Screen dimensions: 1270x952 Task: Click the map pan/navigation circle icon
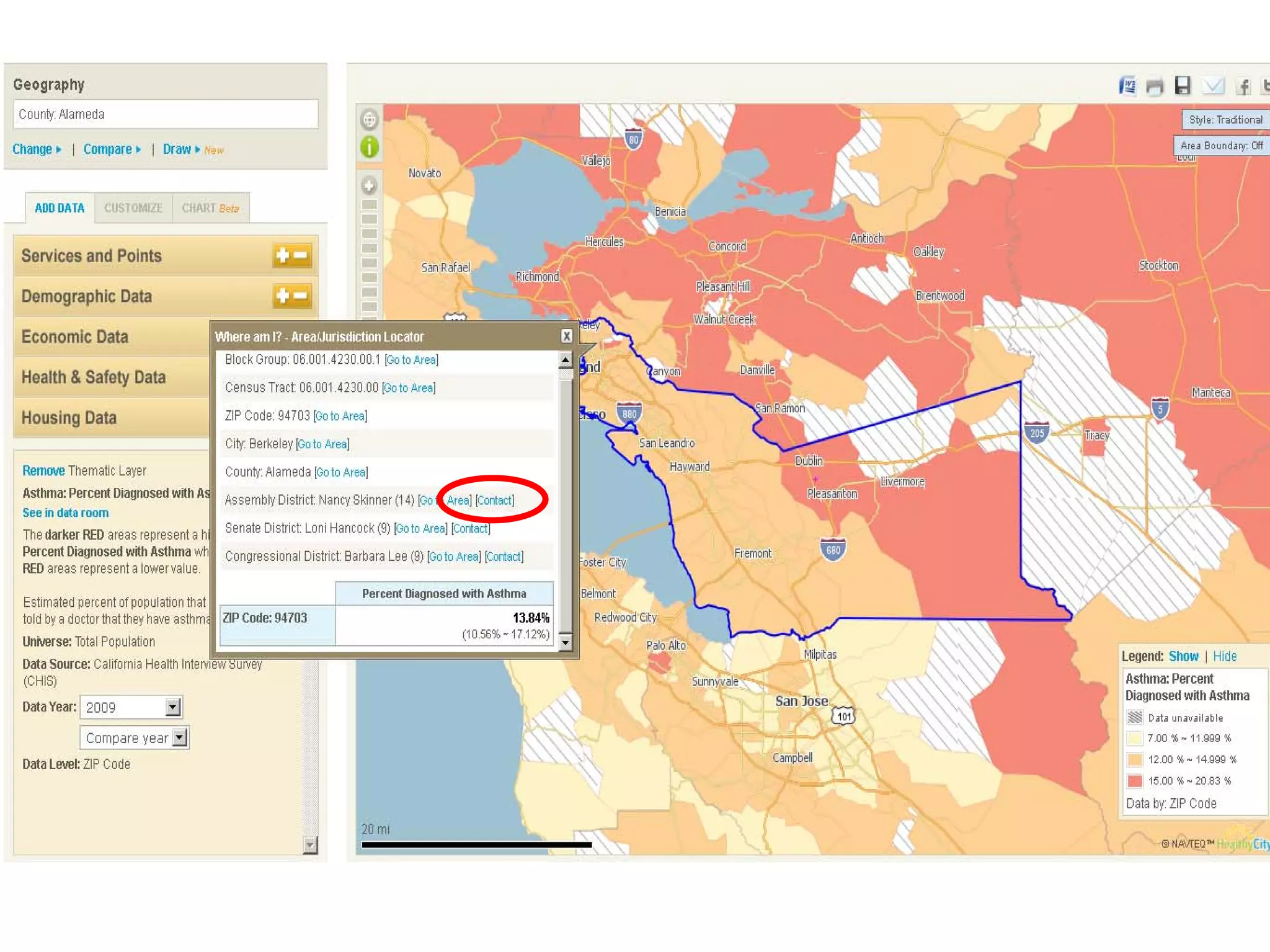coord(370,119)
